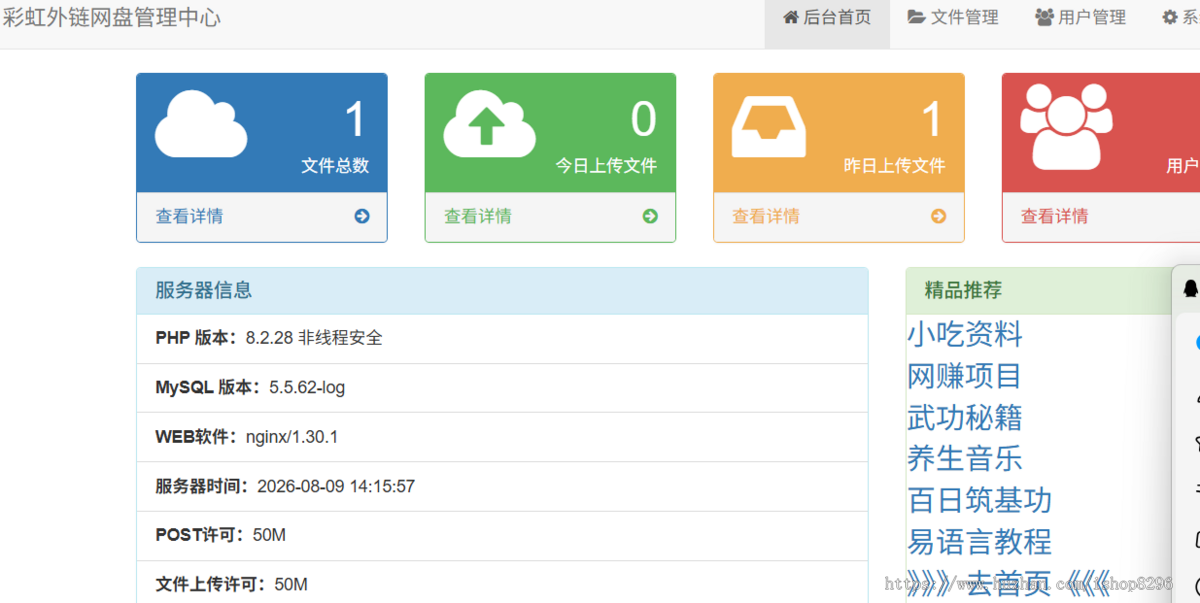Open the 网赚项目 link
Viewport: 1200px width, 603px height.
point(965,375)
